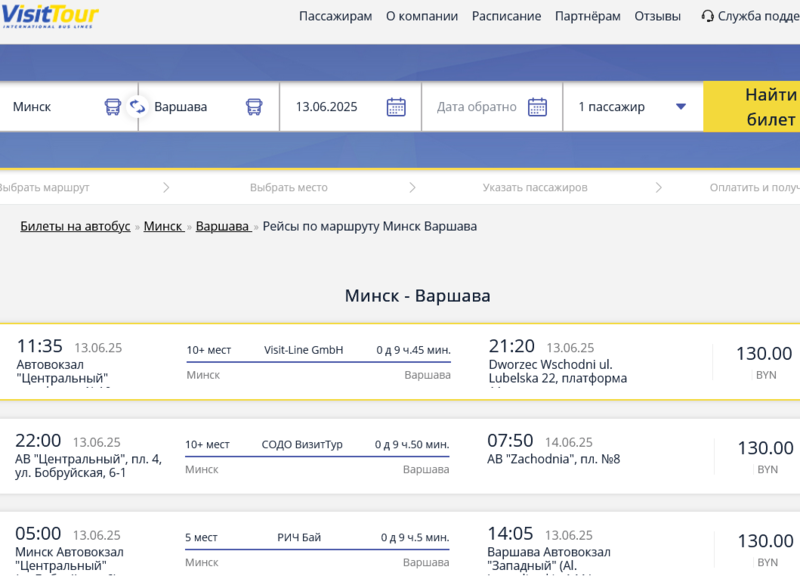Screen dimensions: 800x579
Task: Follow the Билеты на автобус breadcrumb link
Action: [75, 226]
